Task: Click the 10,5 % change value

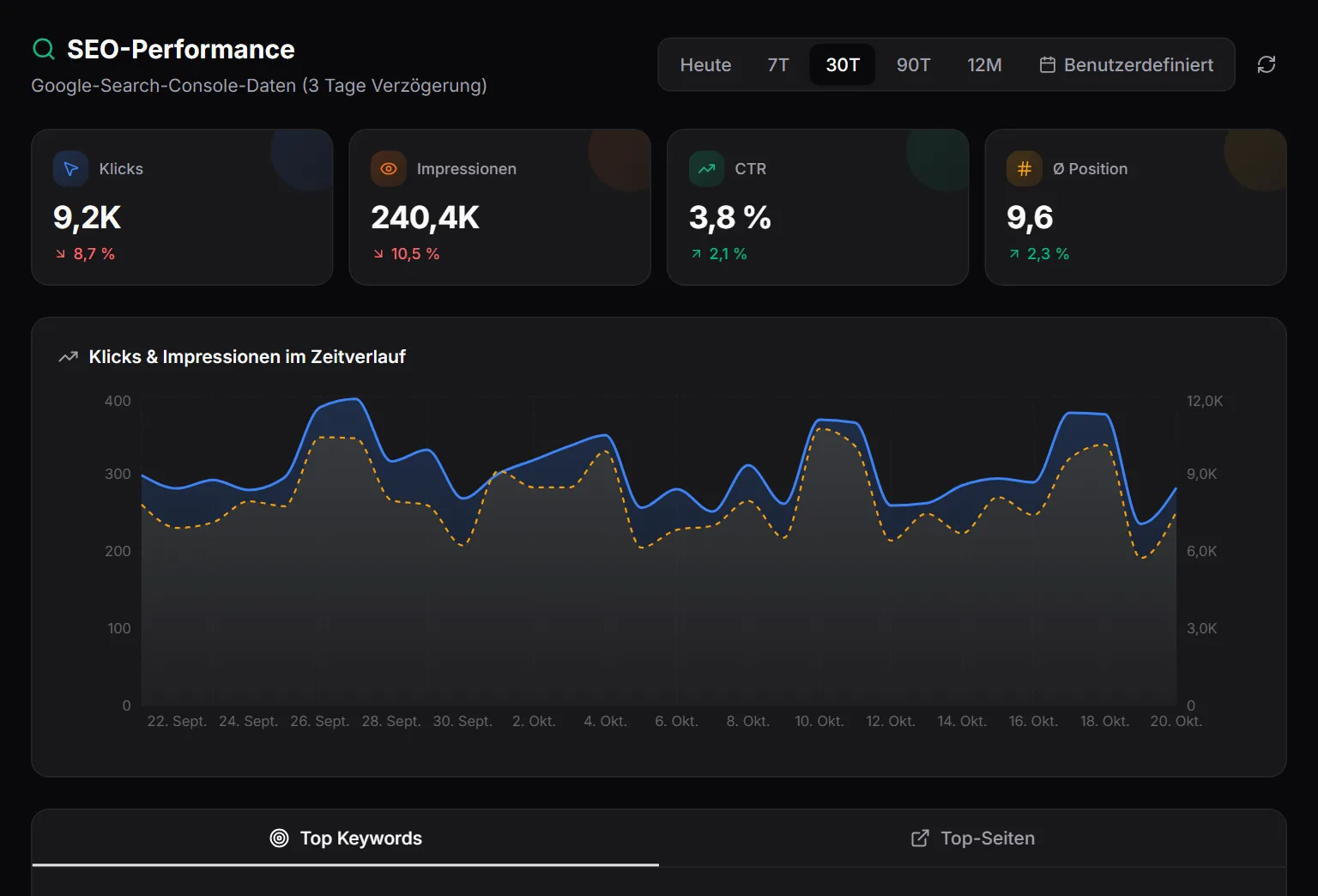Action: pyautogui.click(x=415, y=254)
